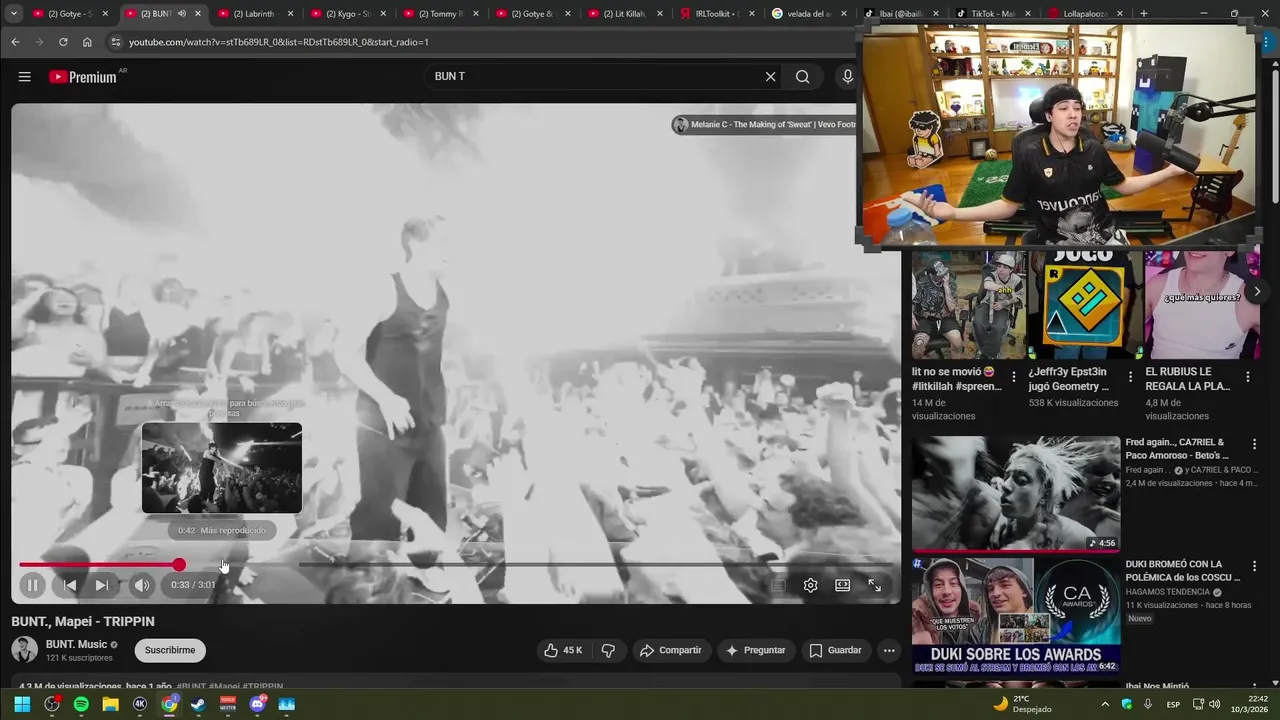The height and width of the screenshot is (720, 1280).
Task: Mute the BUNT tab audio icon
Action: (x=181, y=14)
